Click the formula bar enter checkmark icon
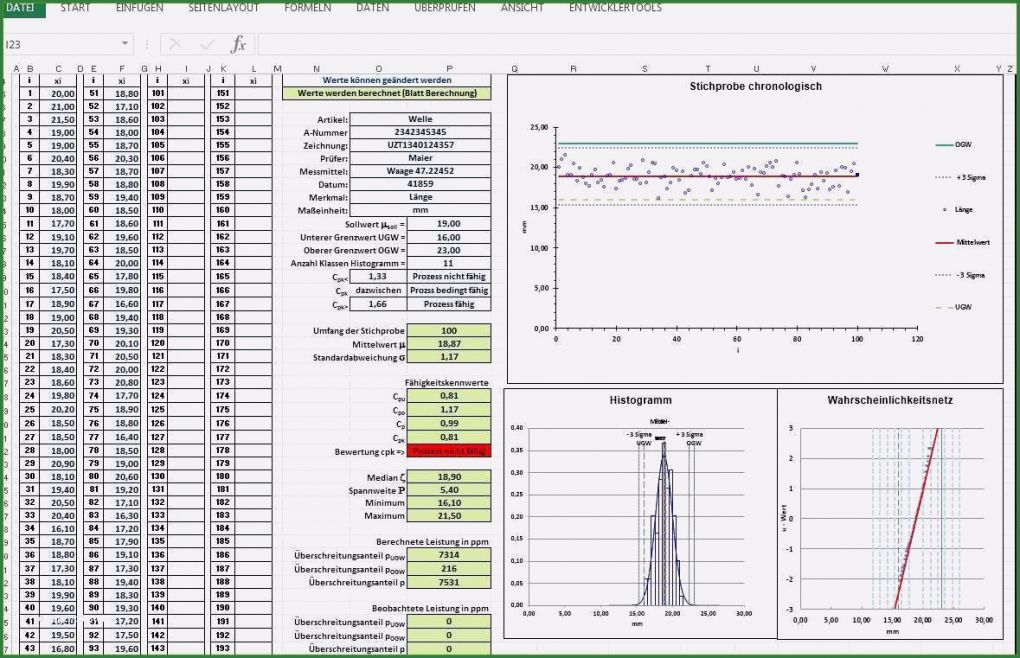This screenshot has width=1020, height=658. [207, 44]
